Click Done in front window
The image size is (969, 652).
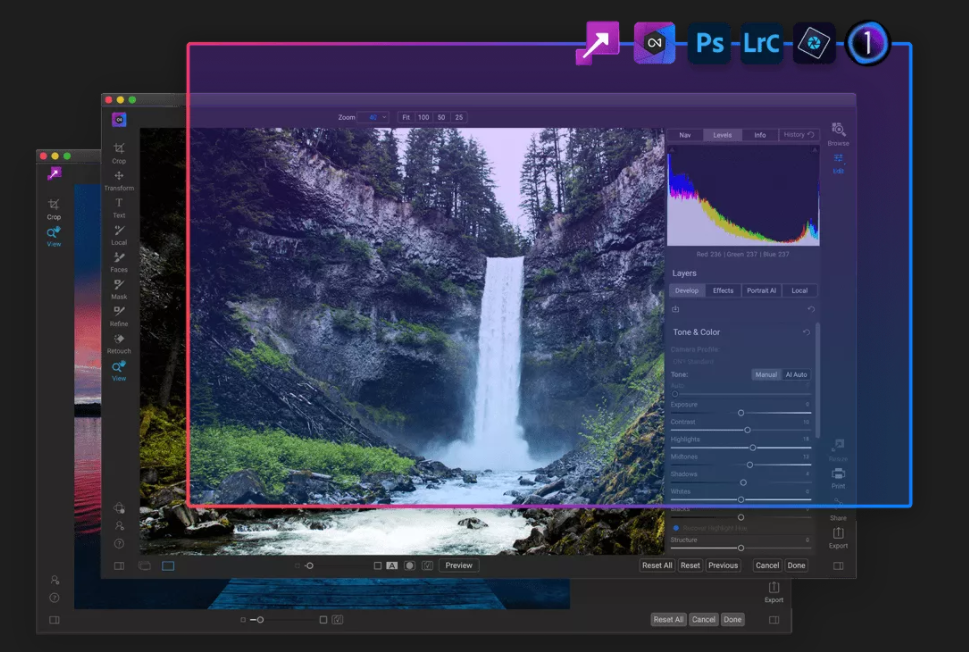pyautogui.click(x=797, y=565)
